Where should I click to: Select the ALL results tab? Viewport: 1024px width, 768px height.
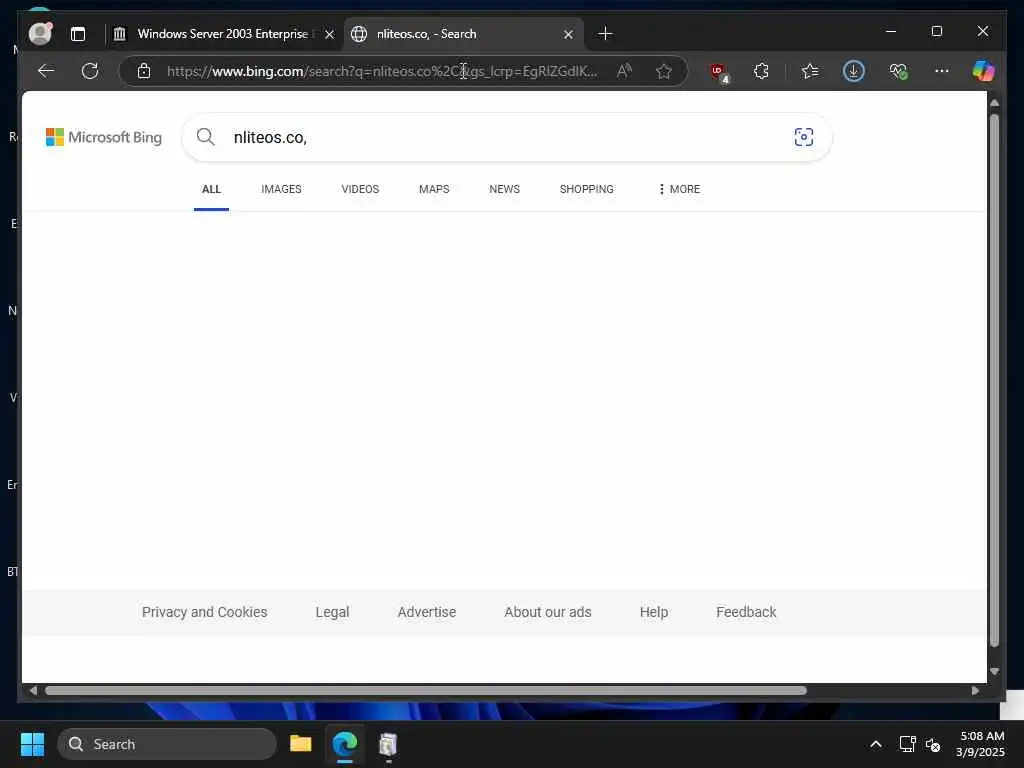coord(211,189)
